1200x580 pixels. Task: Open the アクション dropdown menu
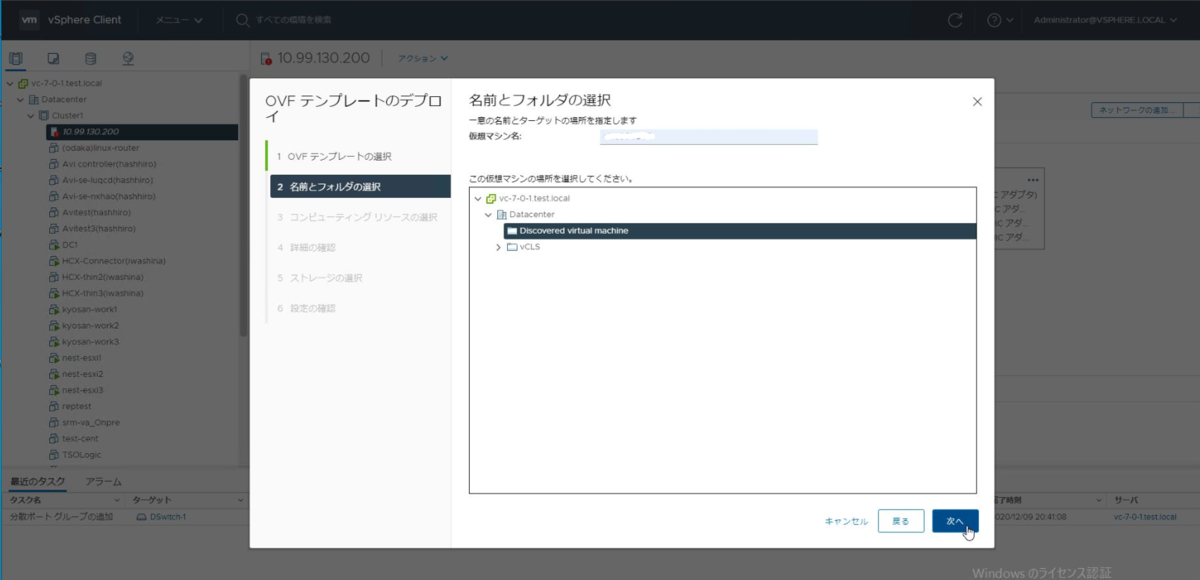click(423, 58)
